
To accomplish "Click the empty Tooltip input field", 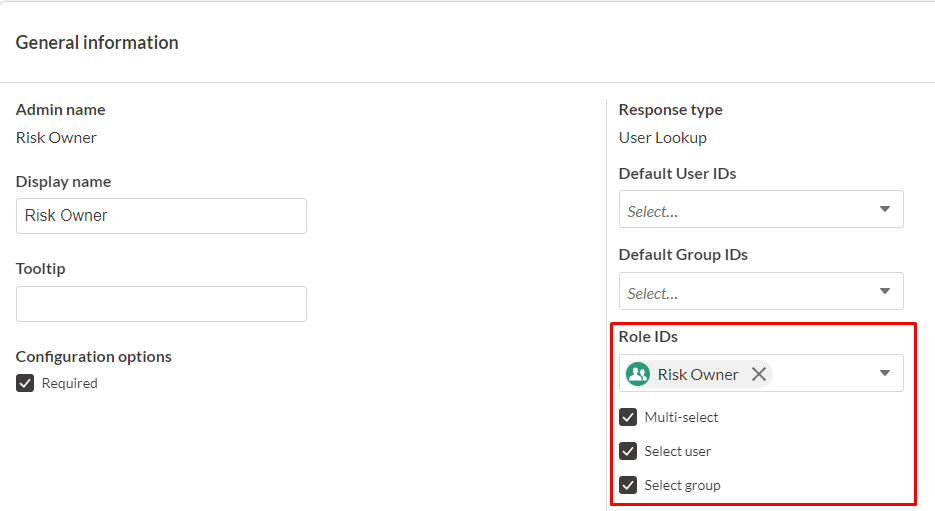I will [x=161, y=304].
